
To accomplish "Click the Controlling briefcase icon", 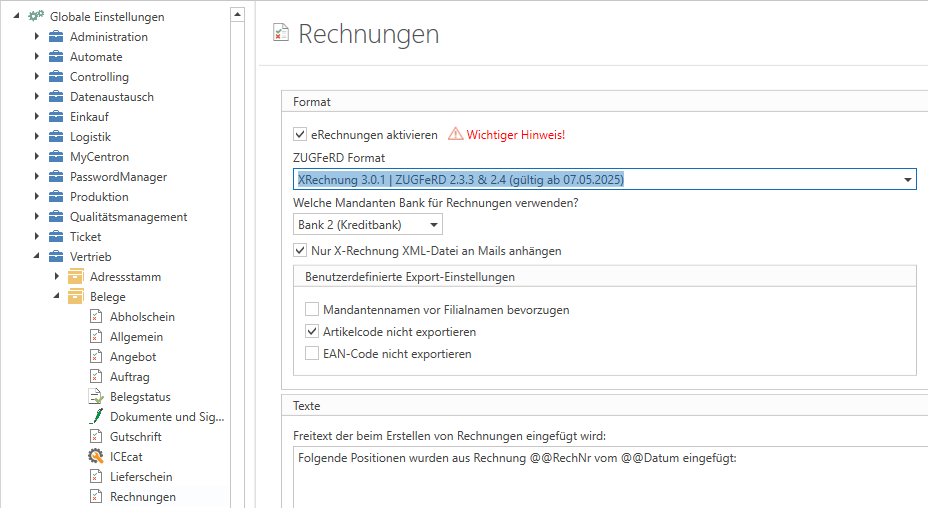I will 56,77.
